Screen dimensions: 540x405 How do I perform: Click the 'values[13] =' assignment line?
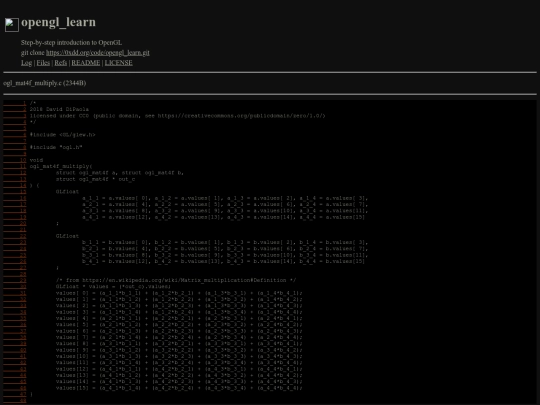179,375
